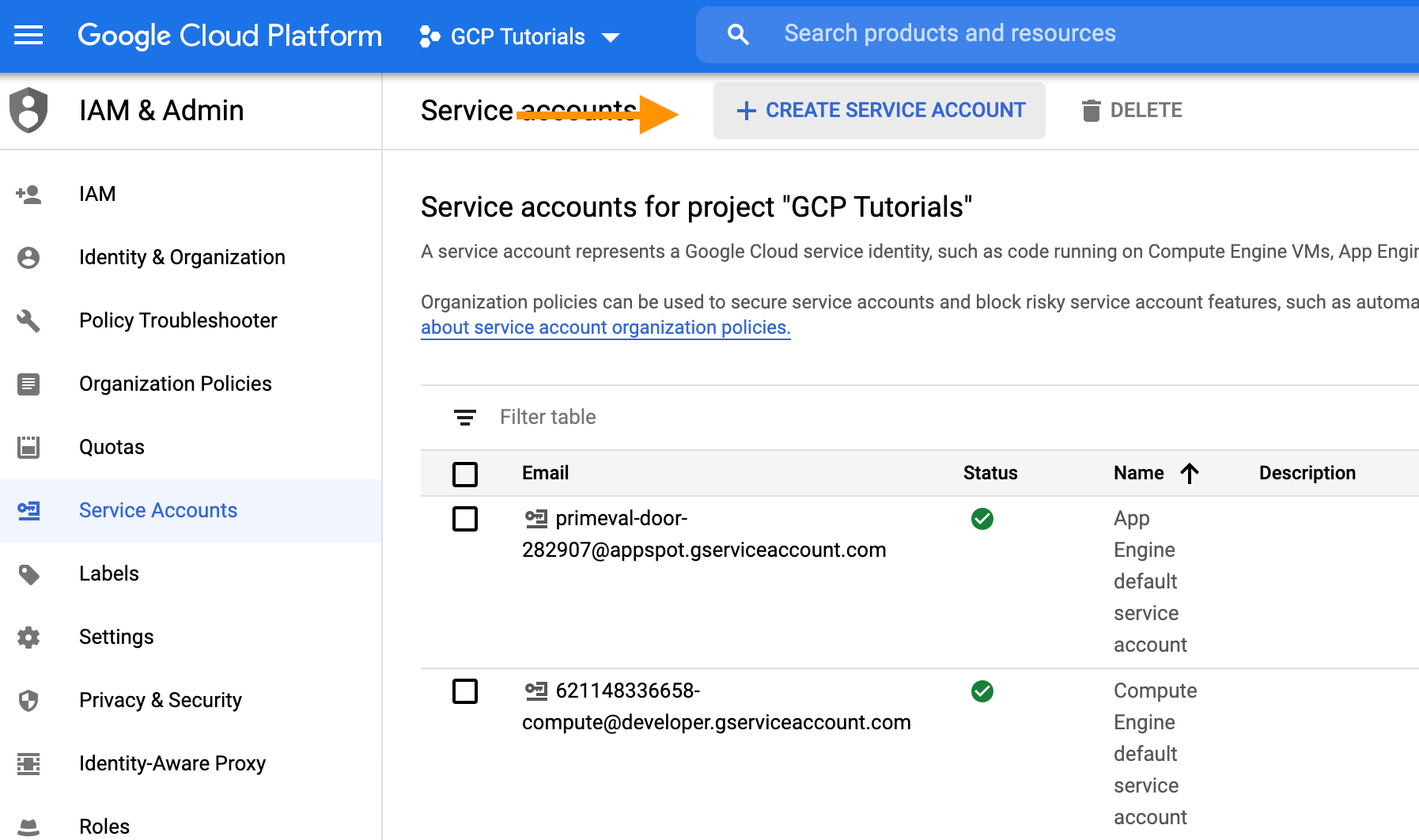Click the Quotas icon in sidebar
This screenshot has width=1419, height=840.
pyautogui.click(x=28, y=447)
